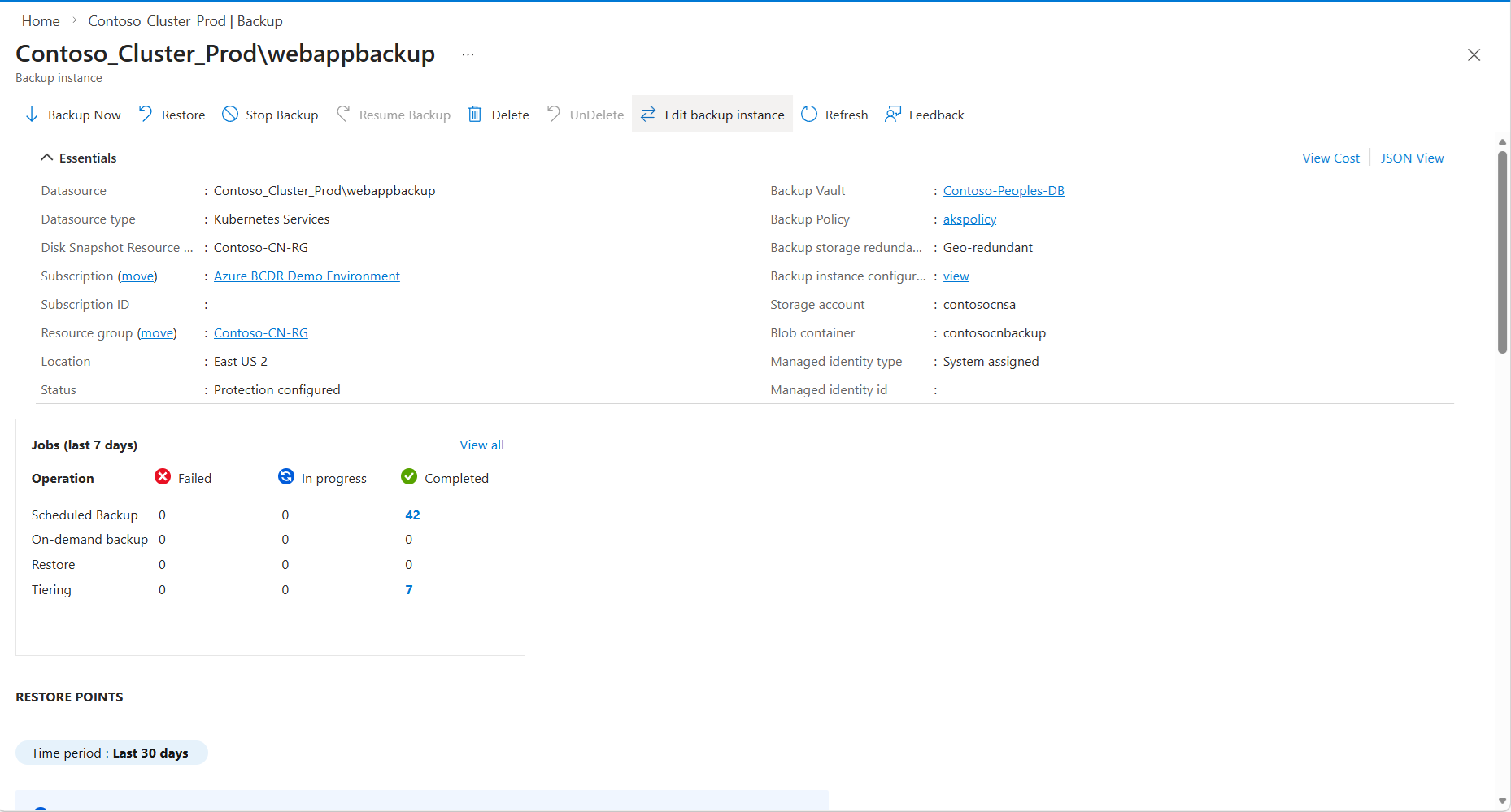Select the contosocnbackup blob container value
The width and height of the screenshot is (1511, 812).
tap(995, 333)
